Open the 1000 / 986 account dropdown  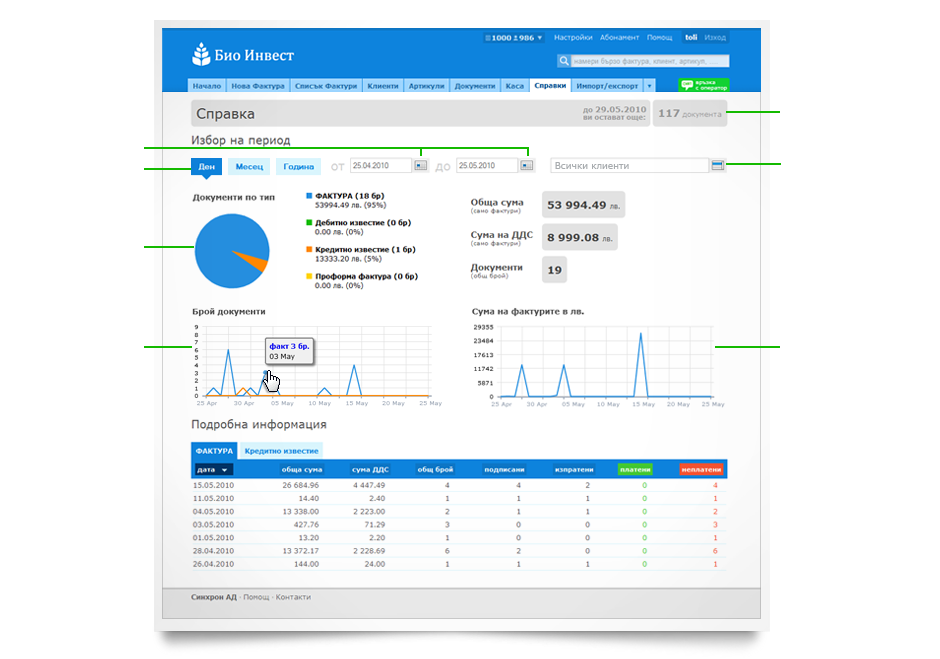tap(514, 38)
